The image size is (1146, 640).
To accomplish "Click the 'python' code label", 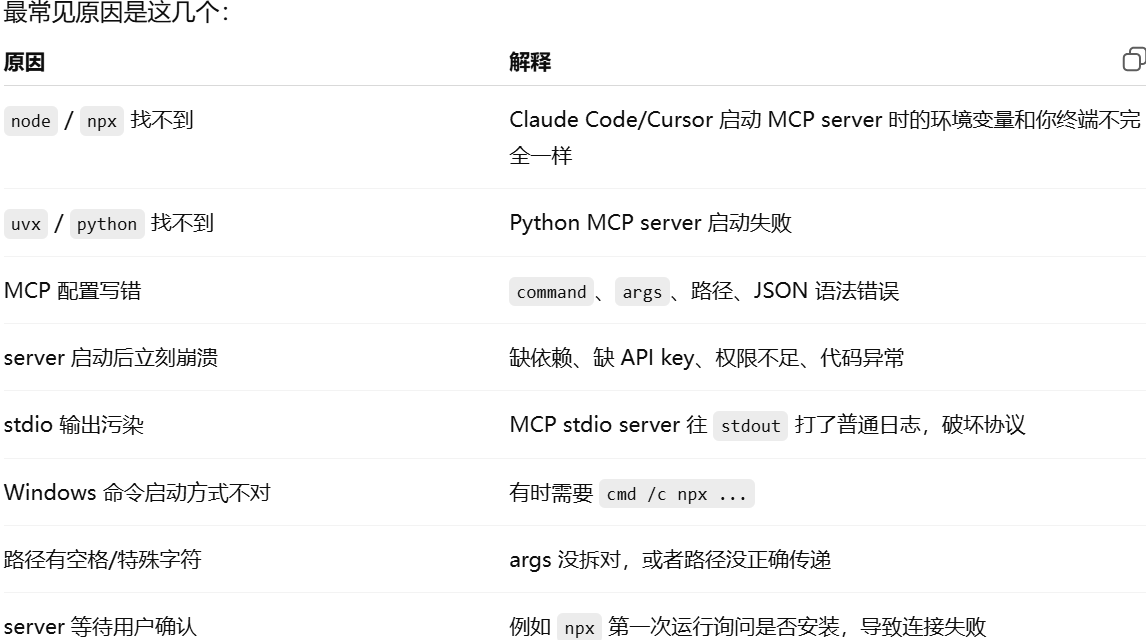I will (x=107, y=224).
